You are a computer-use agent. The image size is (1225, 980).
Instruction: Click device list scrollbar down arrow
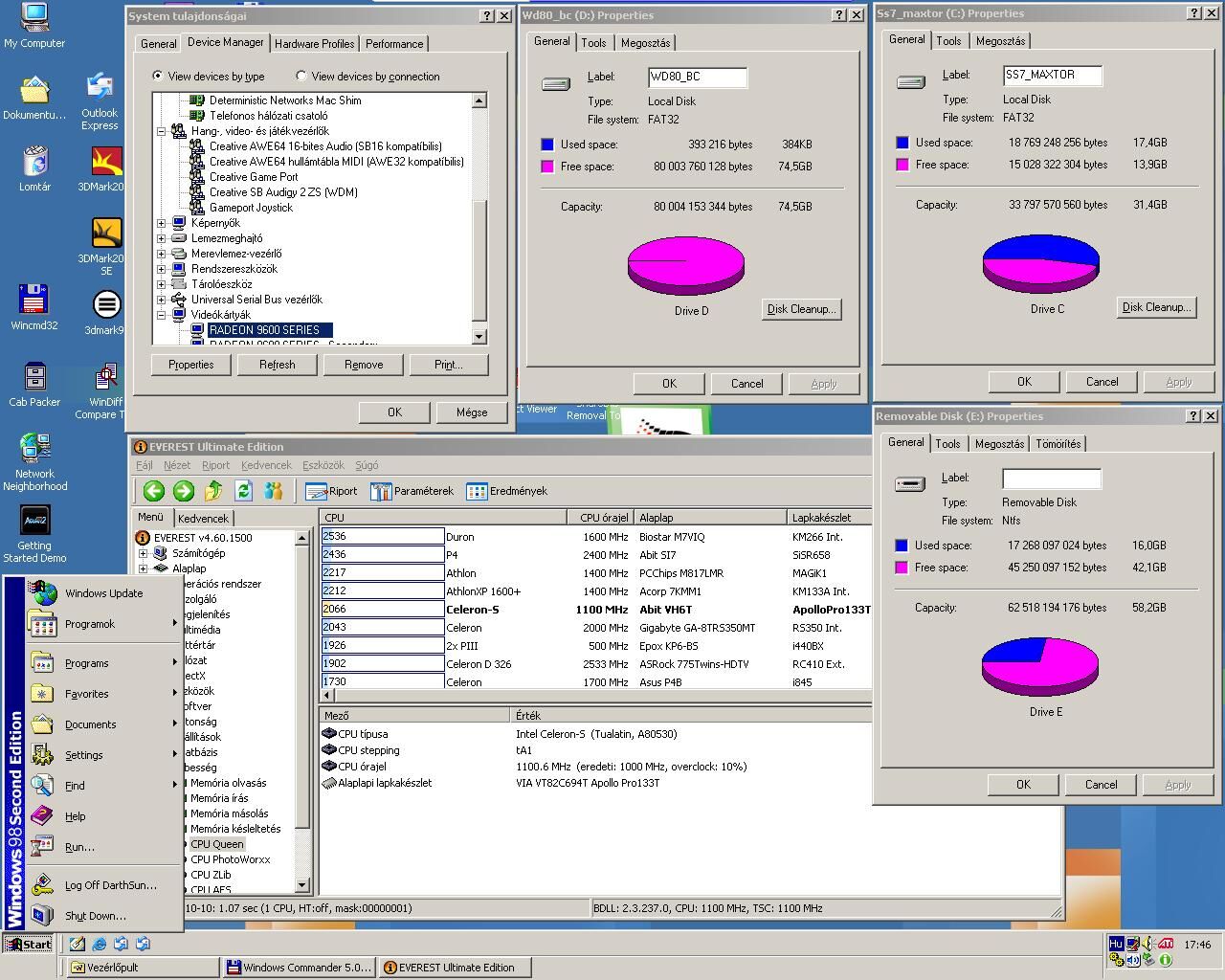479,337
